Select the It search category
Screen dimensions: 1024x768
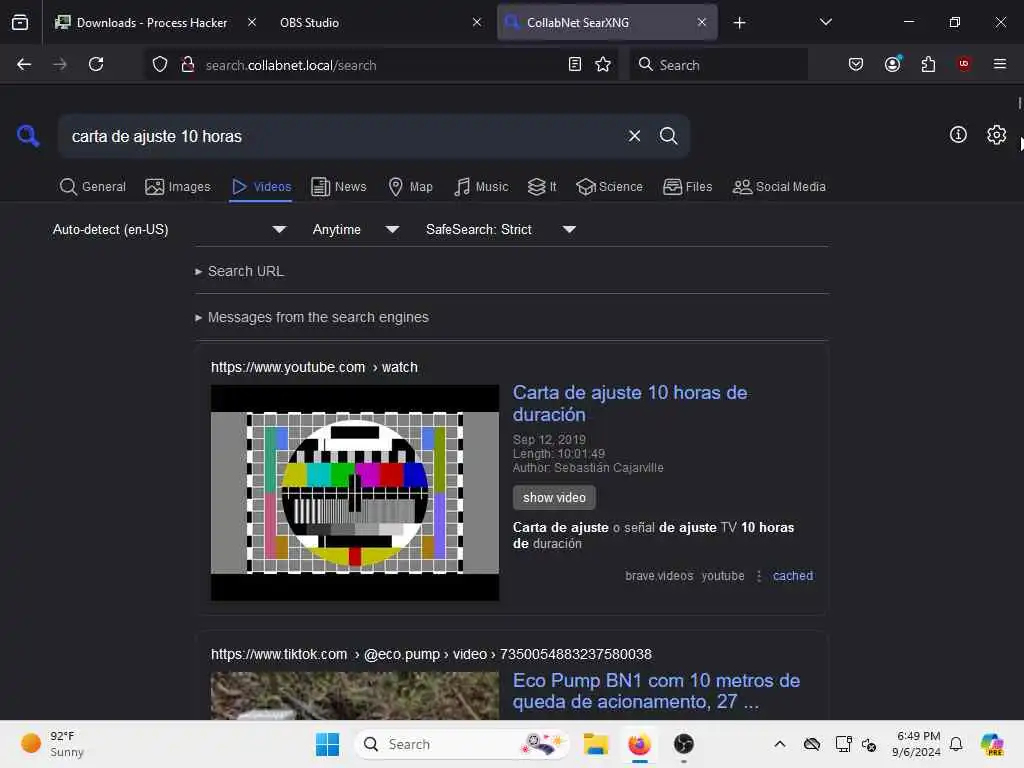point(542,187)
